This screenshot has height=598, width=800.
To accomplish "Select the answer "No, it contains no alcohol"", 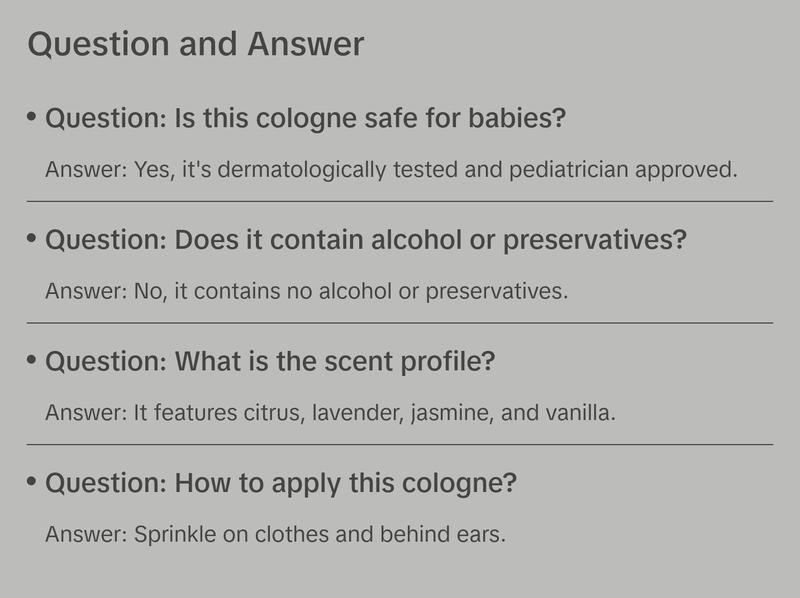I will click(x=306, y=292).
